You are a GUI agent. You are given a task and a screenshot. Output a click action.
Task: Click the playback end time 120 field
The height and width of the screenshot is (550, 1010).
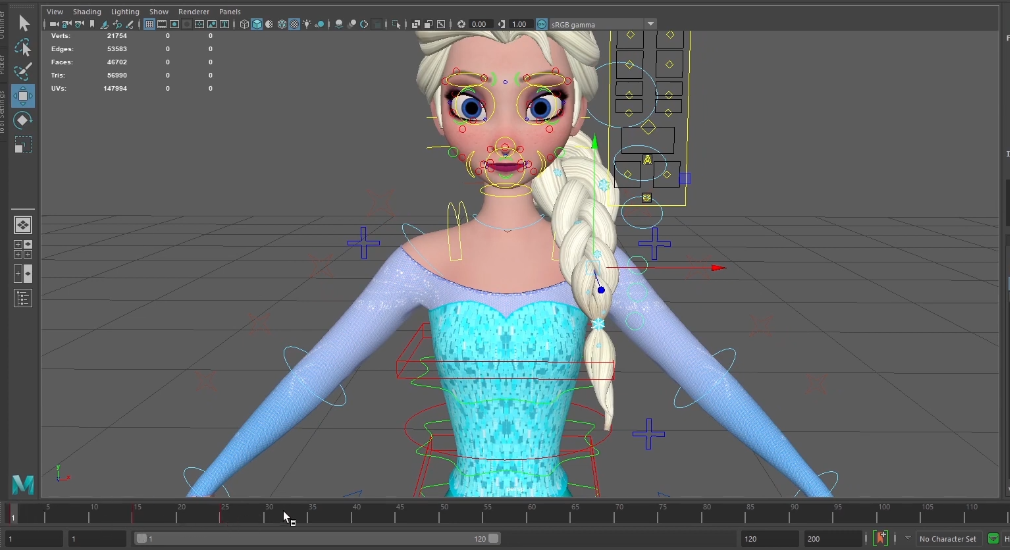click(768, 538)
